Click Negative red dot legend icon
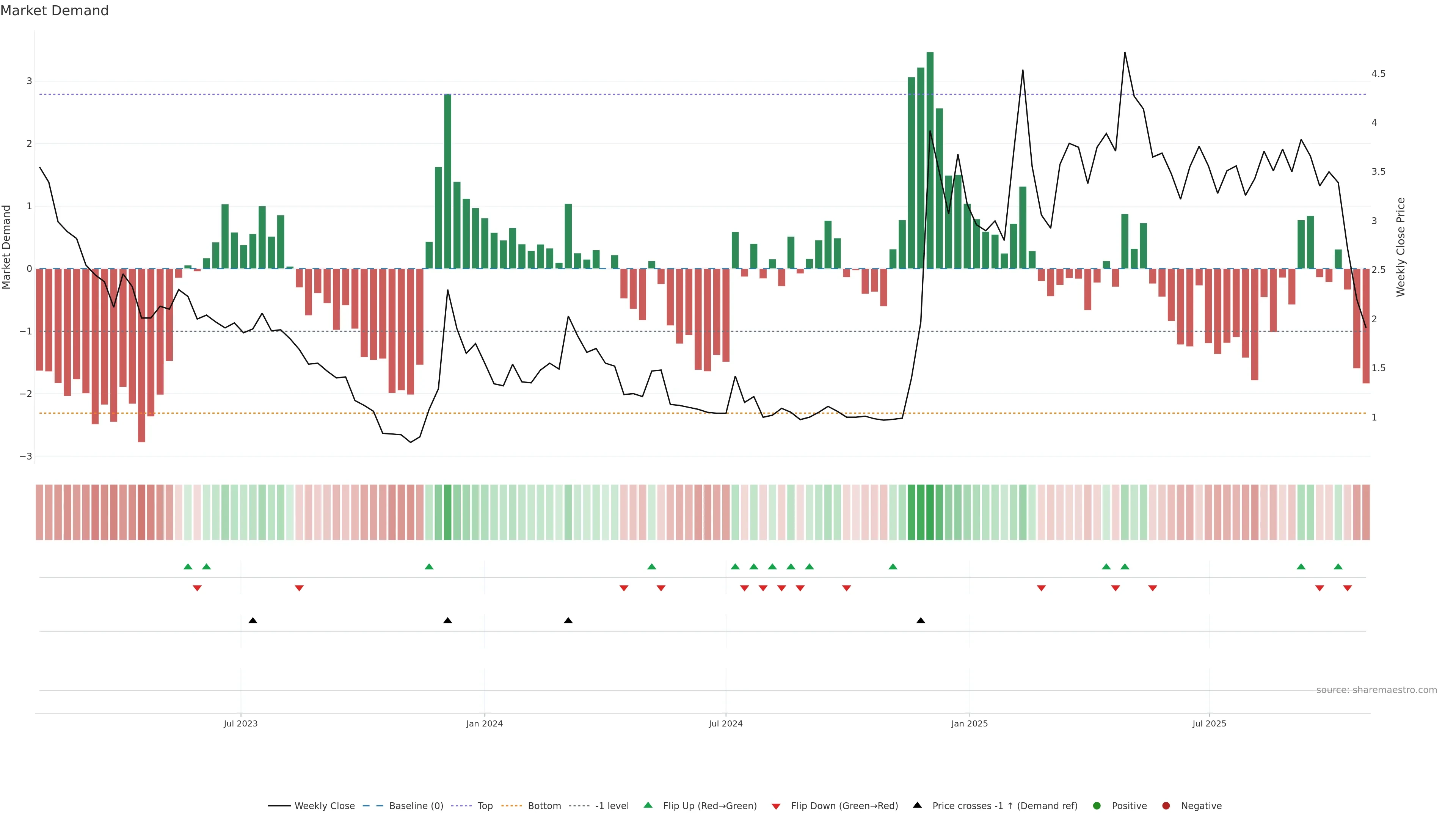 click(x=1166, y=806)
